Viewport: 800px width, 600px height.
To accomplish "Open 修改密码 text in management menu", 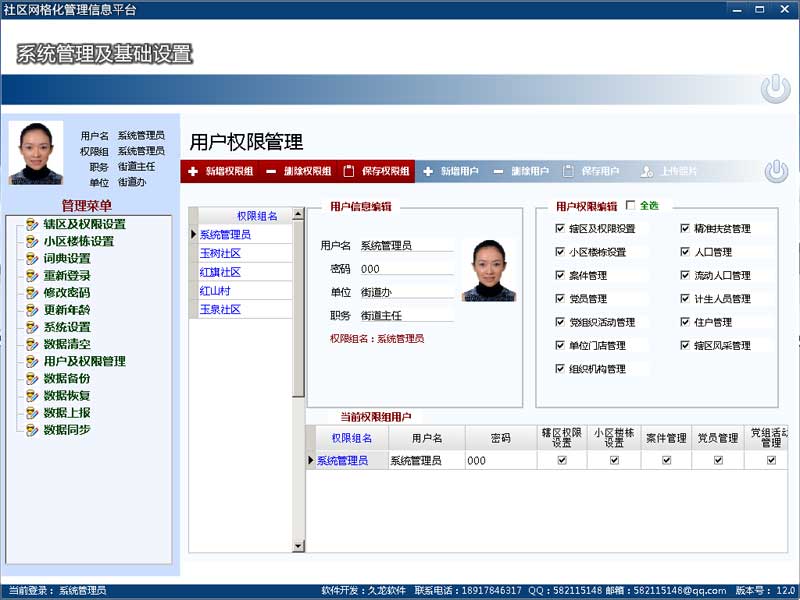I will coord(67,292).
